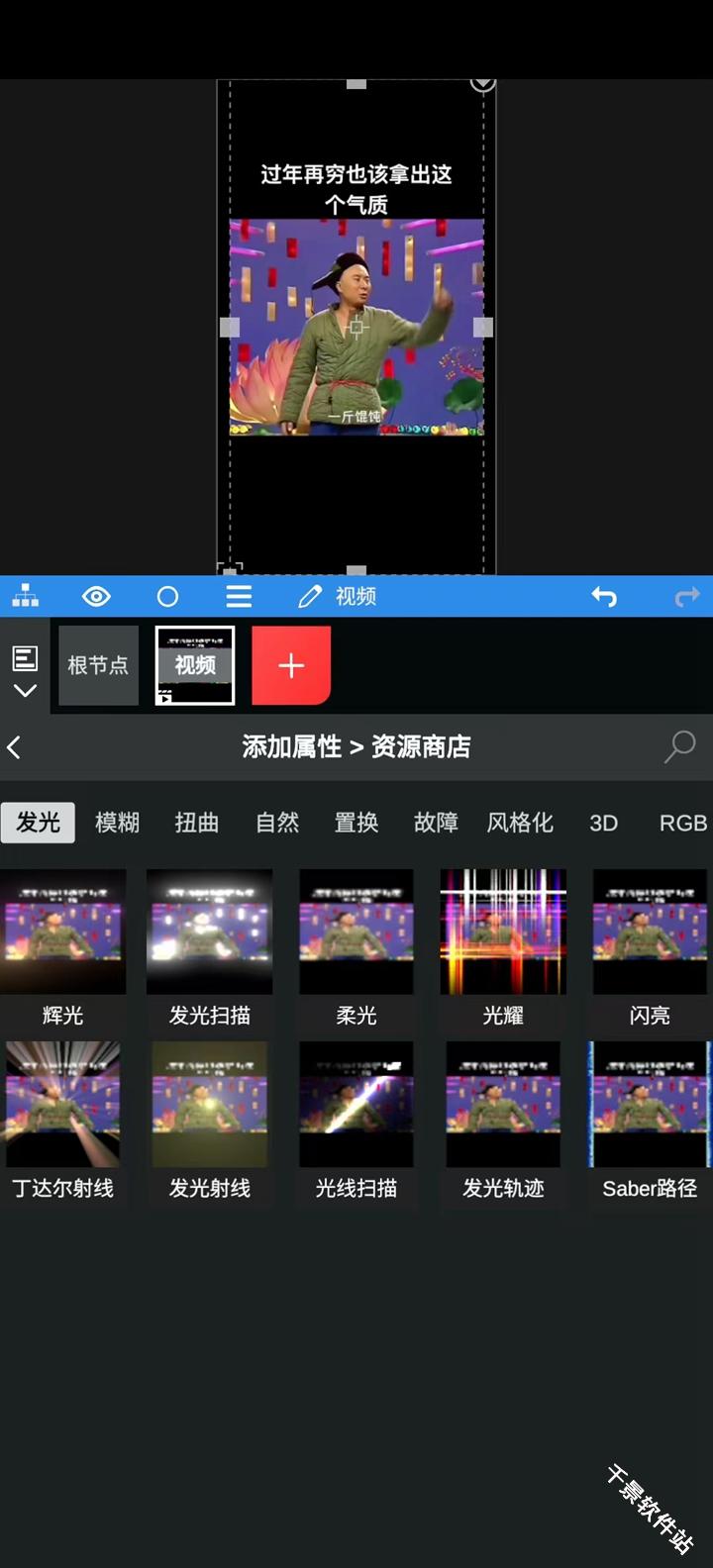Choose the 光耀 effect thumbnail

point(503,931)
